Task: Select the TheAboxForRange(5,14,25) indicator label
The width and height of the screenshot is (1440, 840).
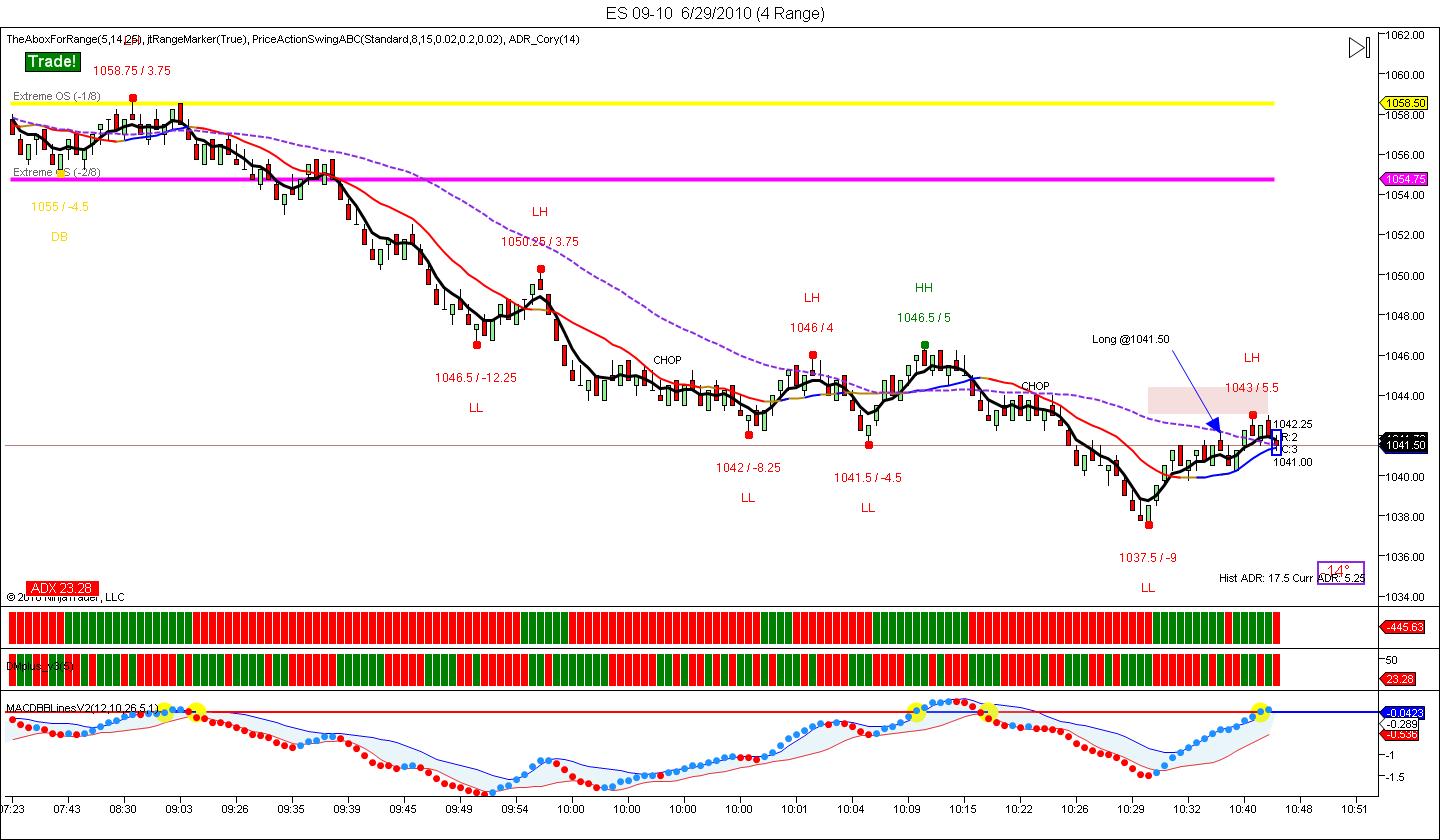Action: pyautogui.click(x=74, y=39)
